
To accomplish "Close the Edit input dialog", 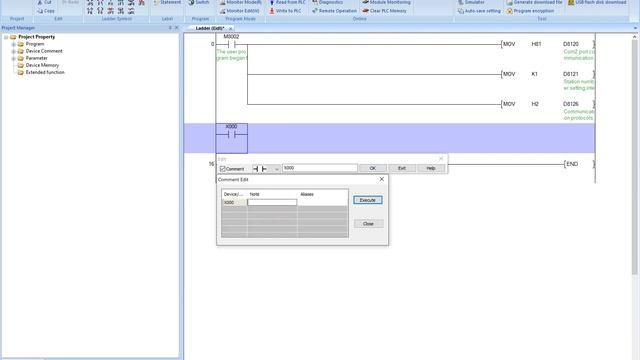I will coord(441,158).
